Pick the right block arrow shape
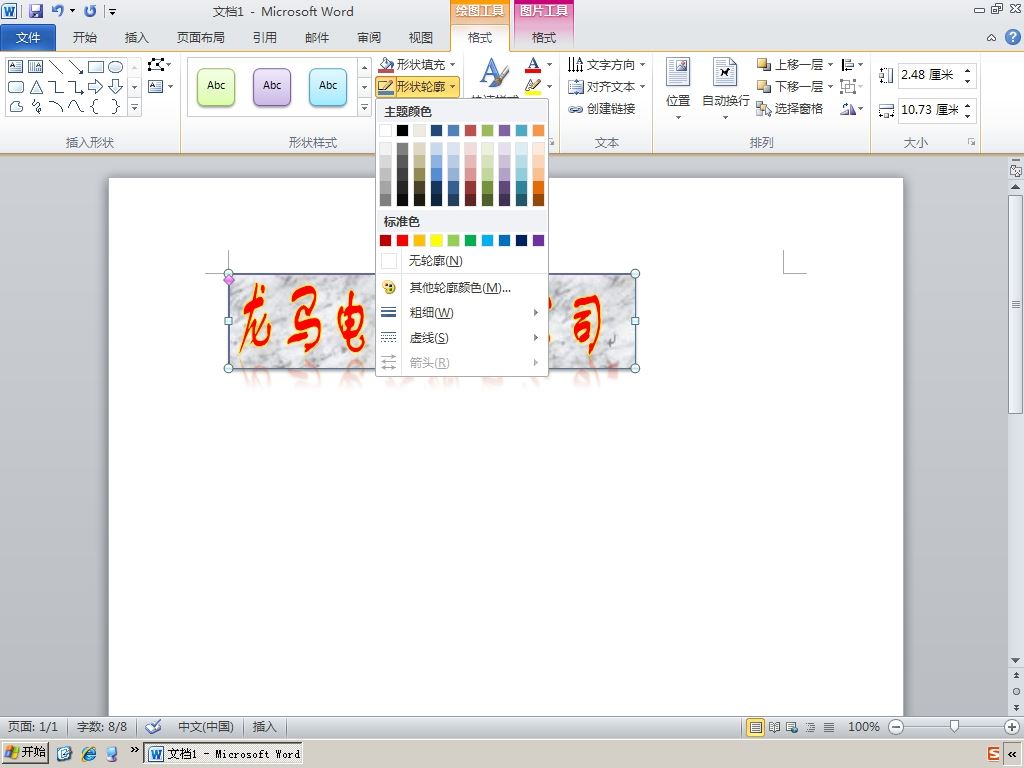The image size is (1024, 768). point(96,87)
